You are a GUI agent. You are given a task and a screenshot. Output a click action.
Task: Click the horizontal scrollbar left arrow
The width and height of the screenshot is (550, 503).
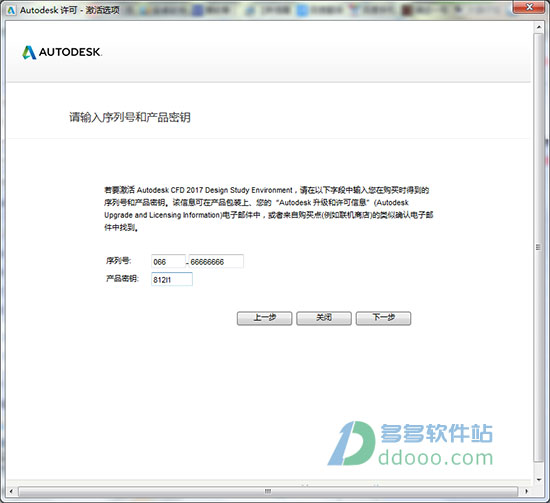(12, 491)
